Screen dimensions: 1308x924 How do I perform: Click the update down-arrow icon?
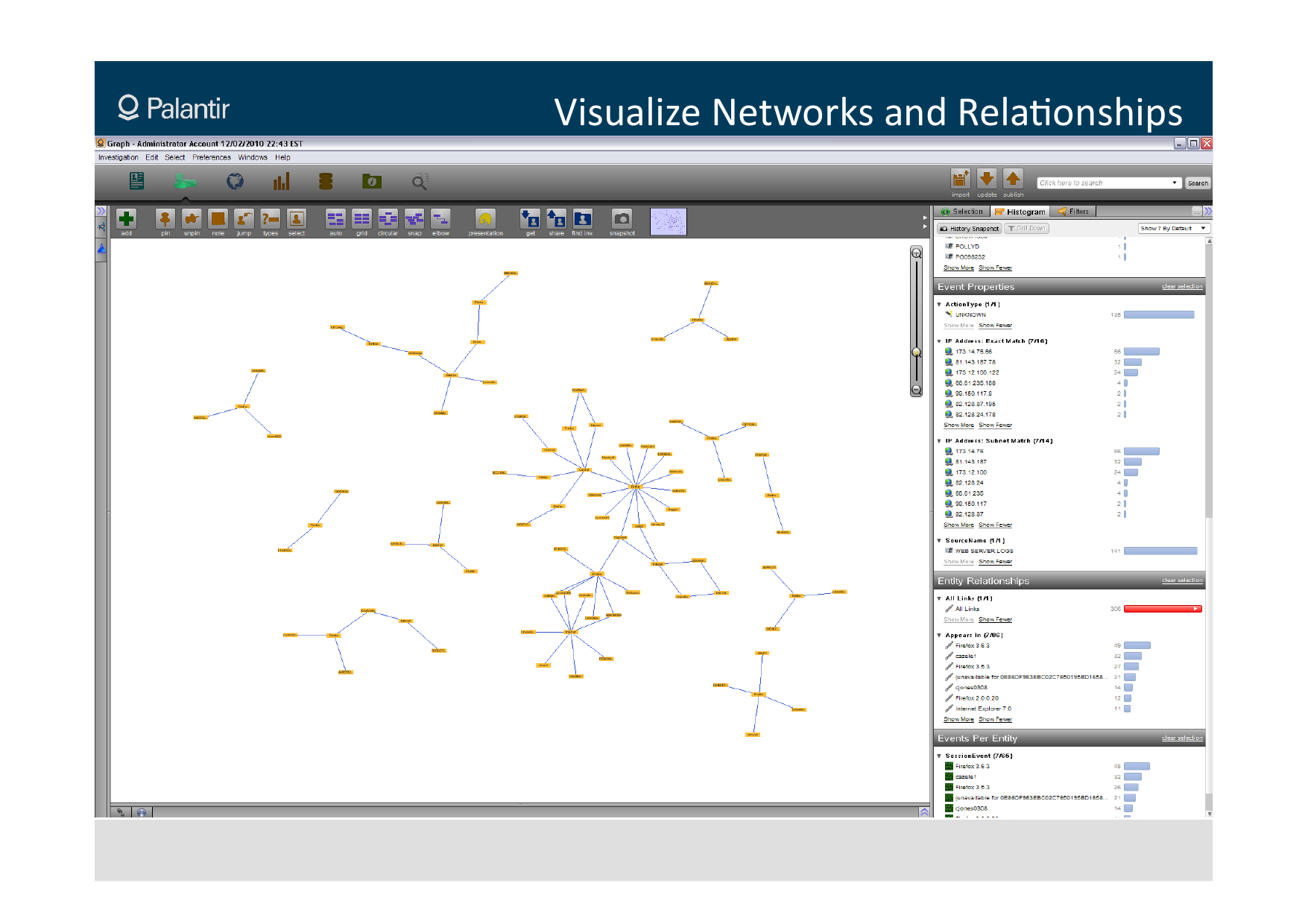[x=986, y=179]
